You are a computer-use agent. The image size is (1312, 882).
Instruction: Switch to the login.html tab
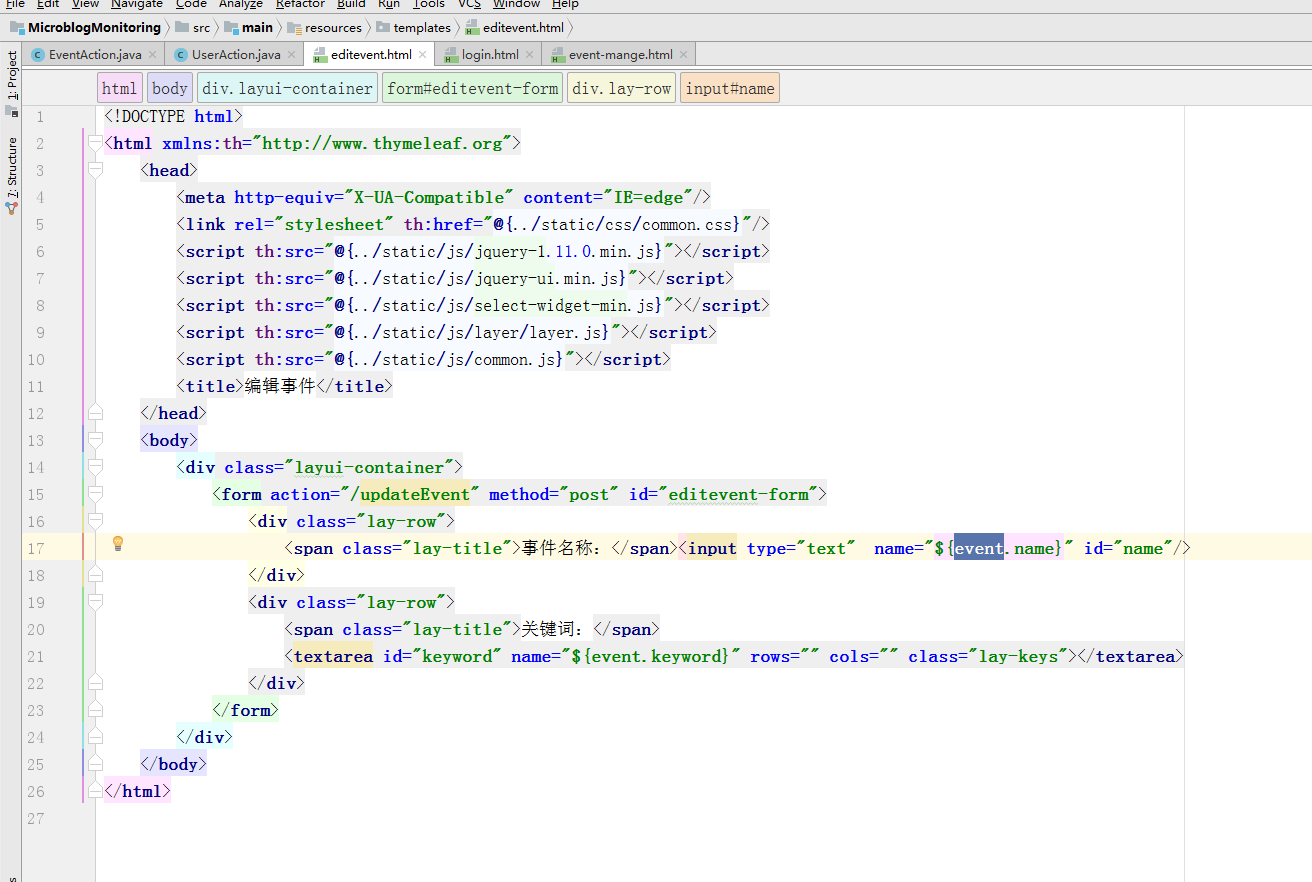click(x=488, y=55)
